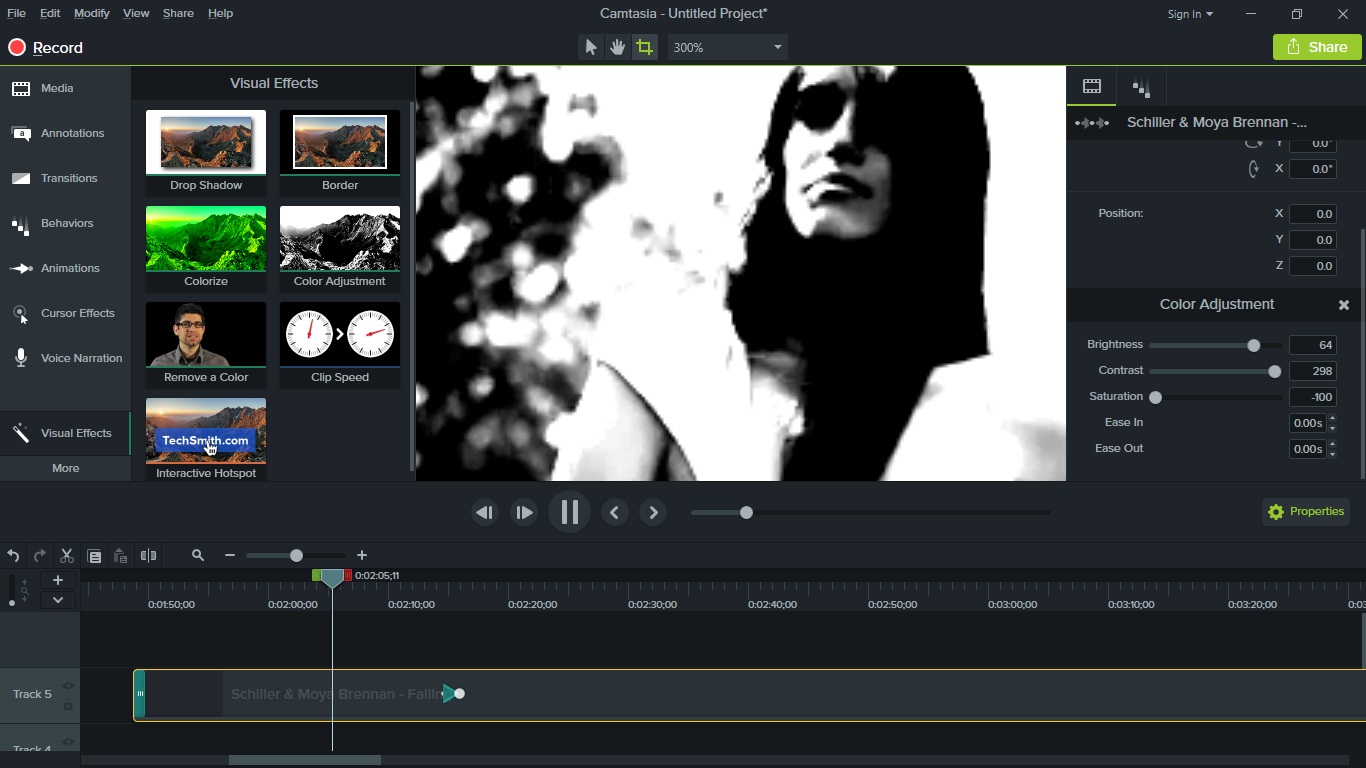Toggle the Crop mode tool
This screenshot has width=1366, height=768.
(645, 47)
